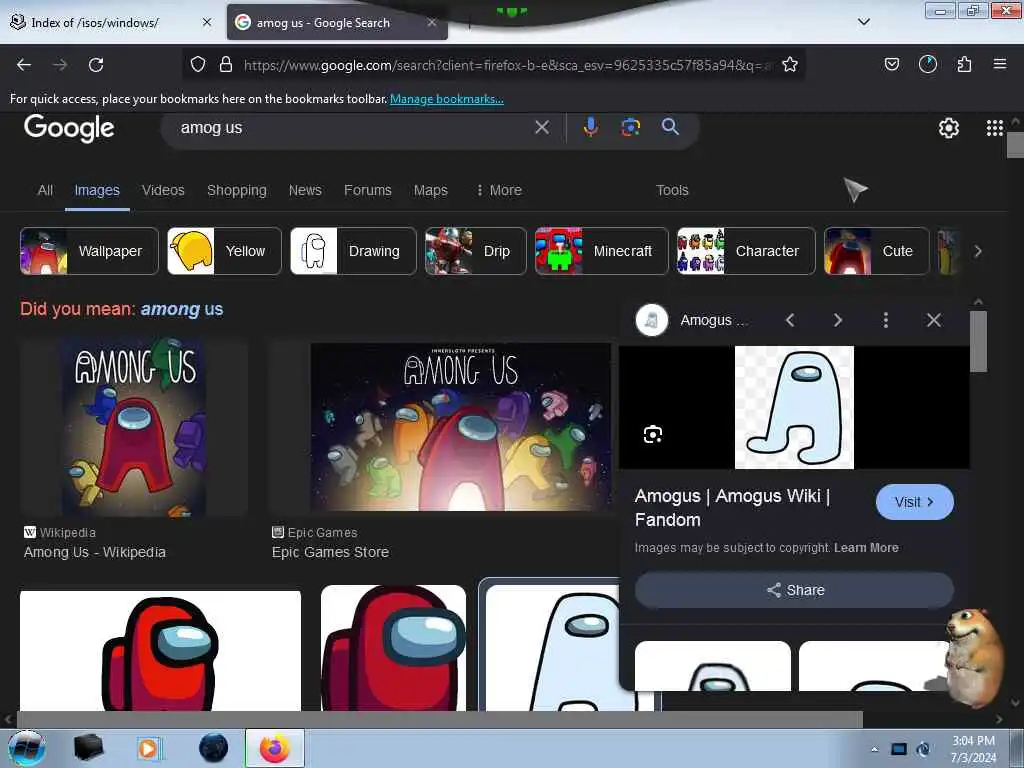This screenshot has height=768, width=1024.
Task: Apply the Drip filter chip
Action: 475,251
